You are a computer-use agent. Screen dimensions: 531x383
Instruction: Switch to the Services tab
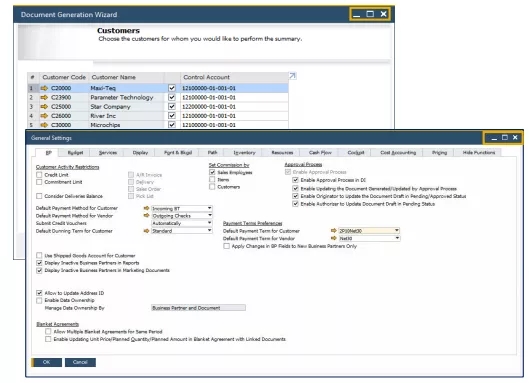coord(108,153)
